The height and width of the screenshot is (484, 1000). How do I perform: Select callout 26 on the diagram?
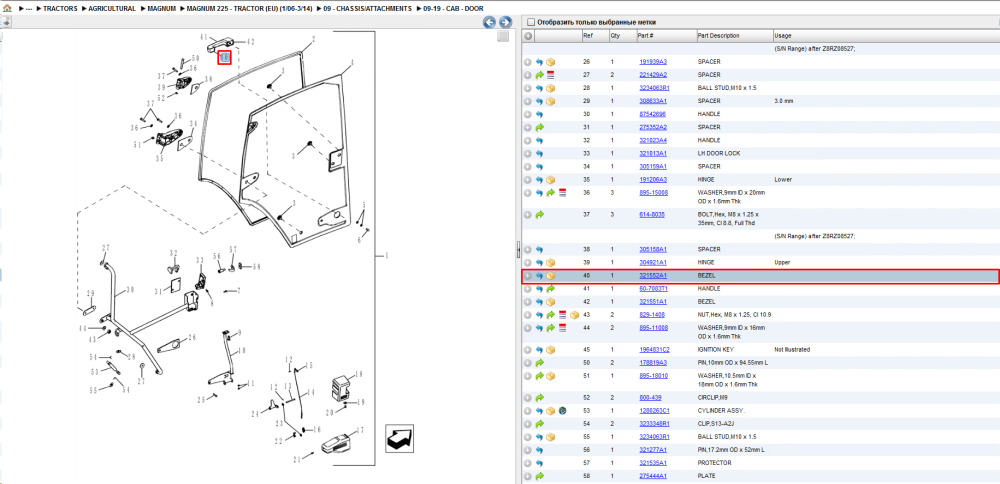[x=192, y=337]
